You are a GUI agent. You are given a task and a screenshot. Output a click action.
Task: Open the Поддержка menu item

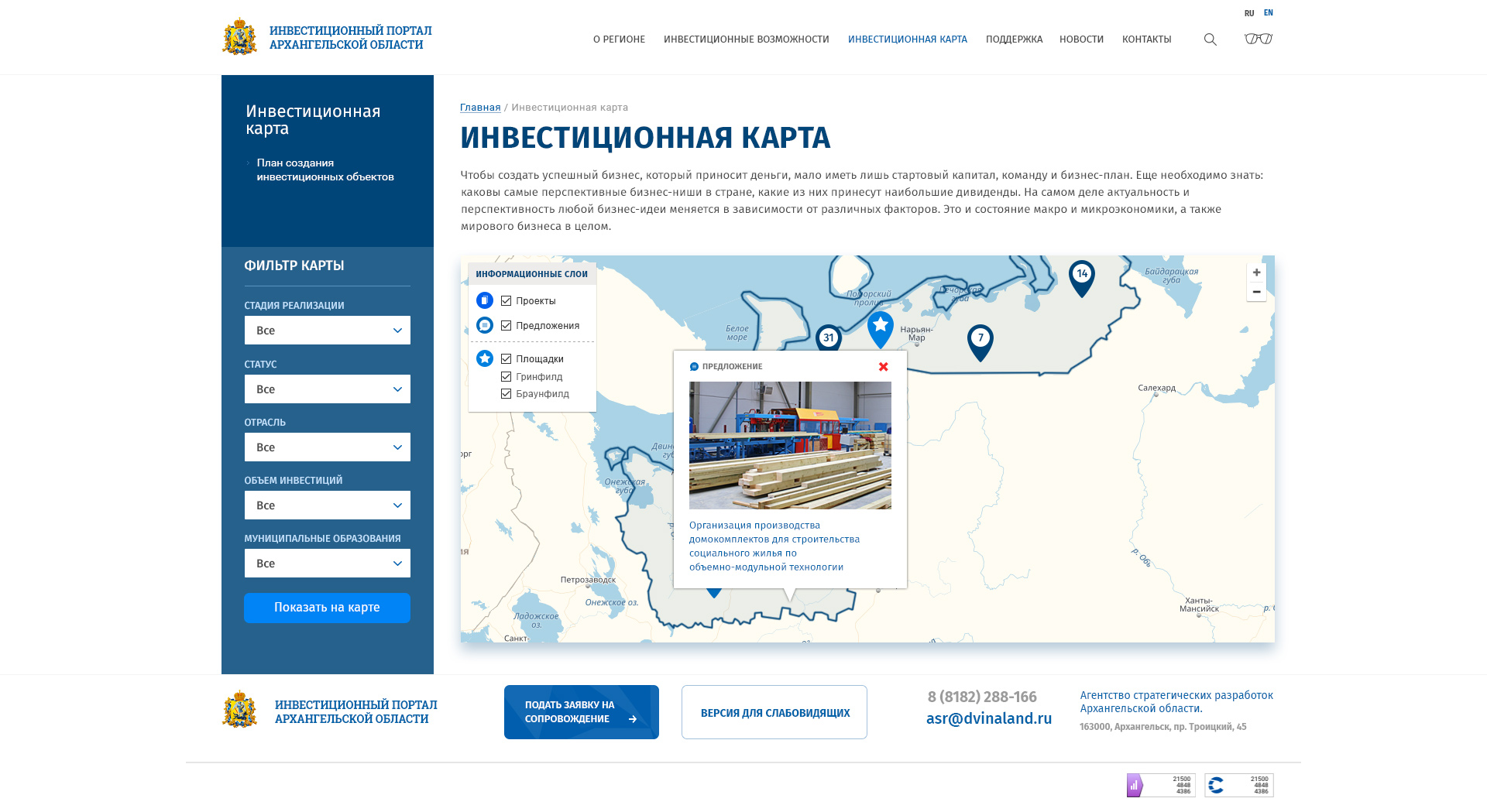coord(1013,39)
